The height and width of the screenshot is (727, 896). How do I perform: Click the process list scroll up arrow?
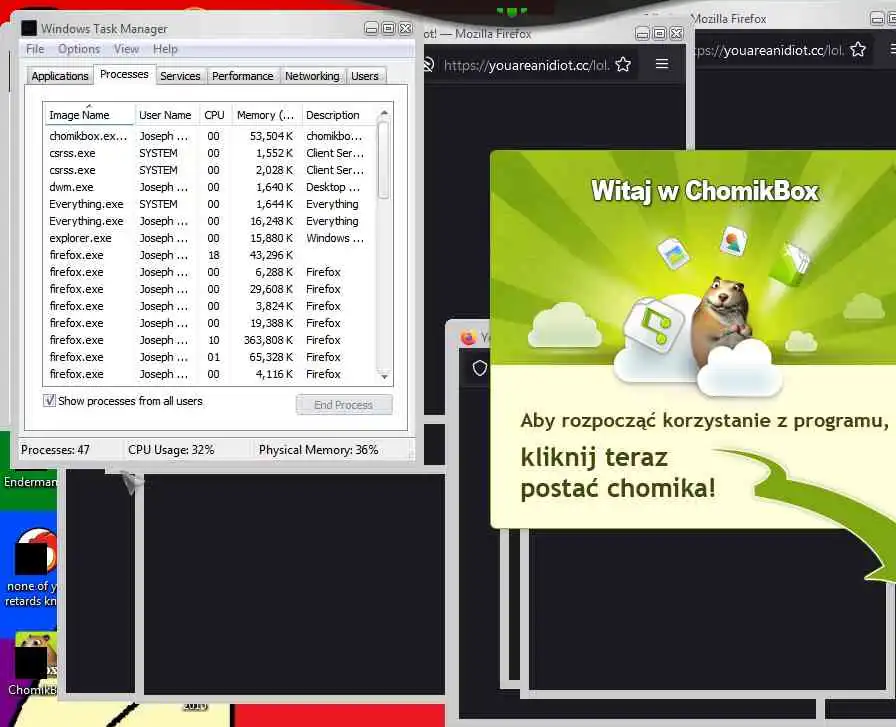[x=384, y=113]
